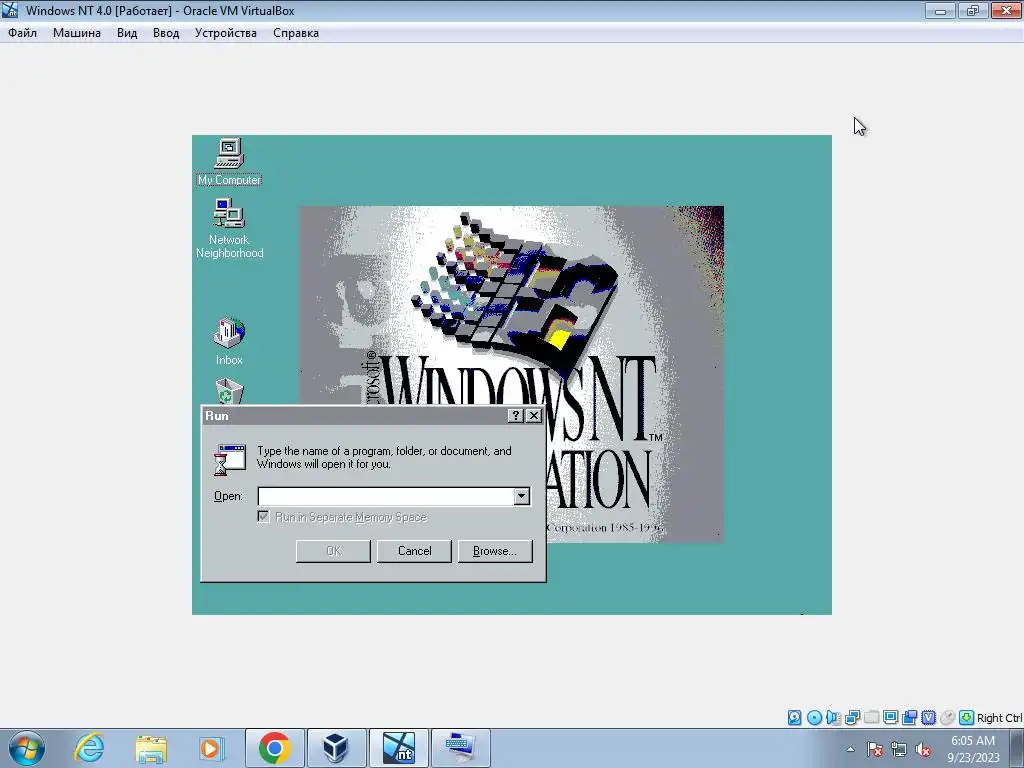Image resolution: width=1024 pixels, height=768 pixels.
Task: Click the display monitor indicator in status bar
Action: pyautogui.click(x=890, y=718)
